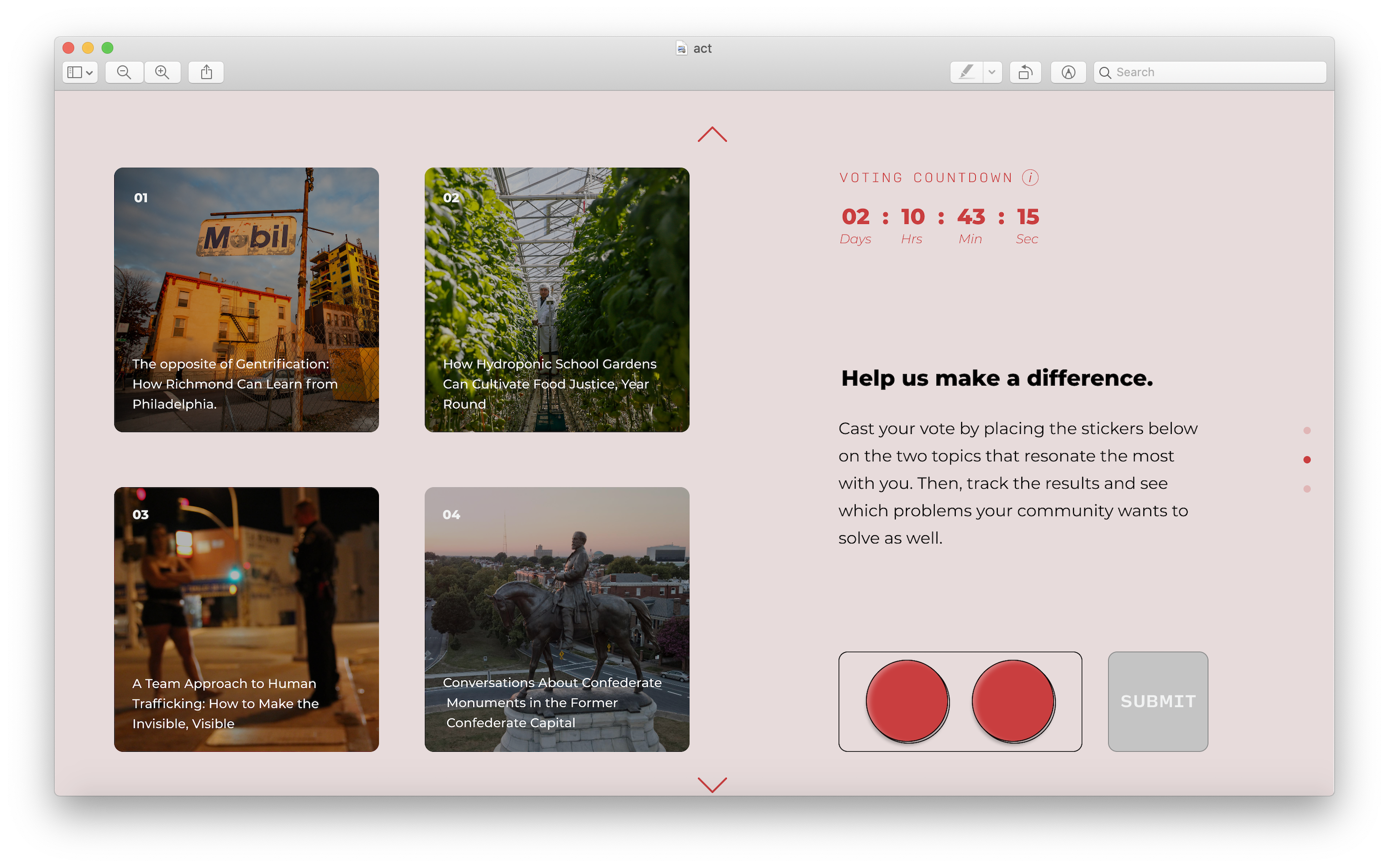Screen dimensions: 1389x868
Task: Click the info icon beside Voting Countdown
Action: (1030, 177)
